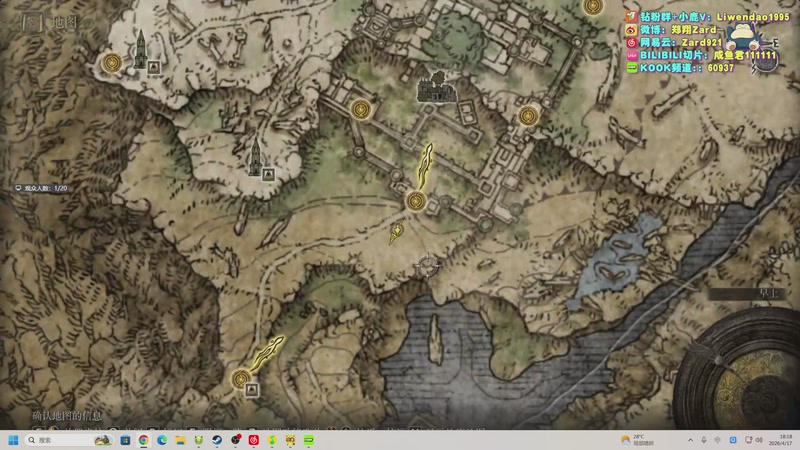Click grace marker inside castle's left courtyard

click(361, 109)
